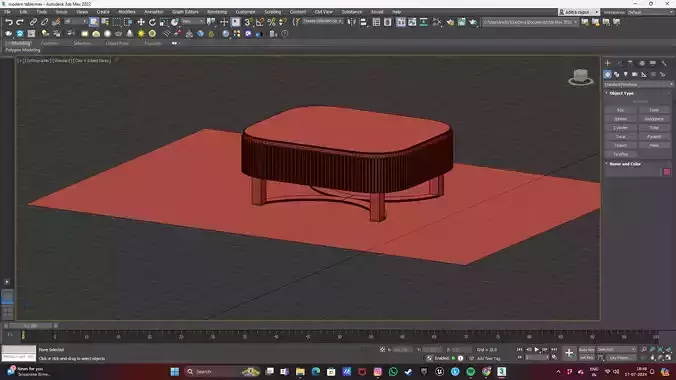This screenshot has width=676, height=380.
Task: Toggle the Spinner Snap icon
Action: click(283, 22)
